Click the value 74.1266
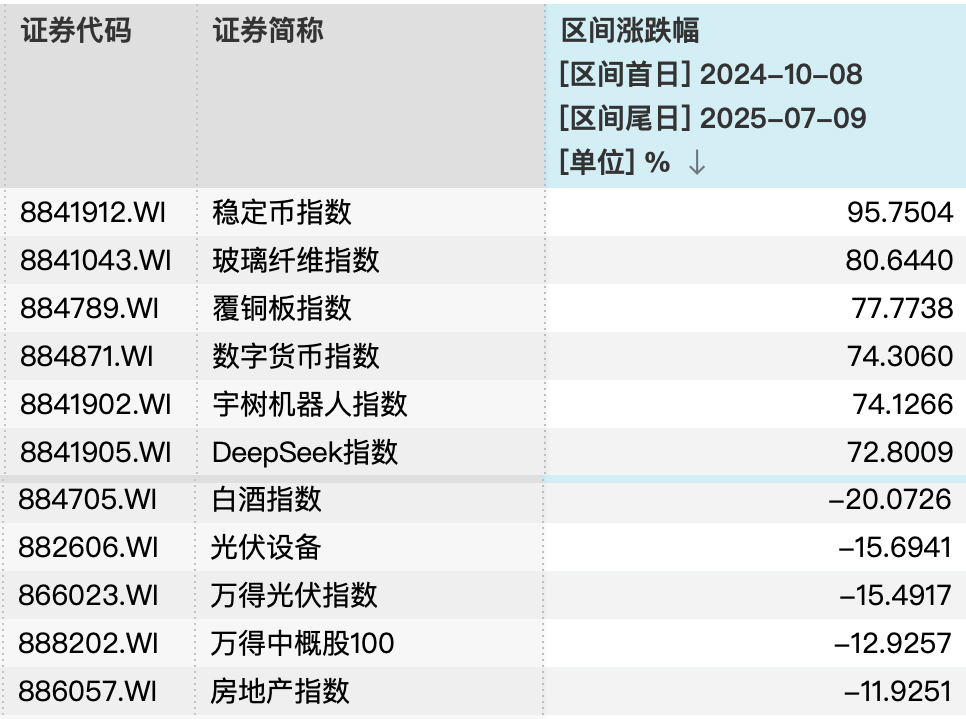 pyautogui.click(x=903, y=404)
